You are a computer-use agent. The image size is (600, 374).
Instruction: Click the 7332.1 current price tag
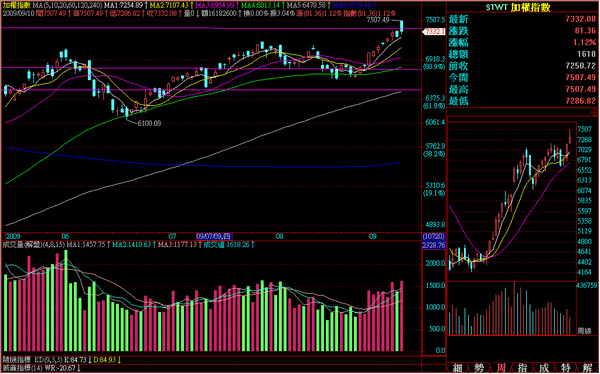tap(434, 31)
